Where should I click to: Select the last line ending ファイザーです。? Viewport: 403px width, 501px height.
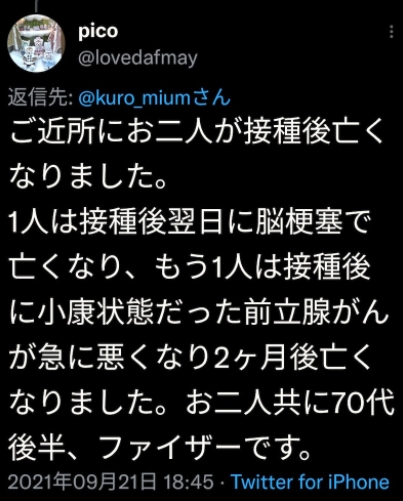coord(159,450)
